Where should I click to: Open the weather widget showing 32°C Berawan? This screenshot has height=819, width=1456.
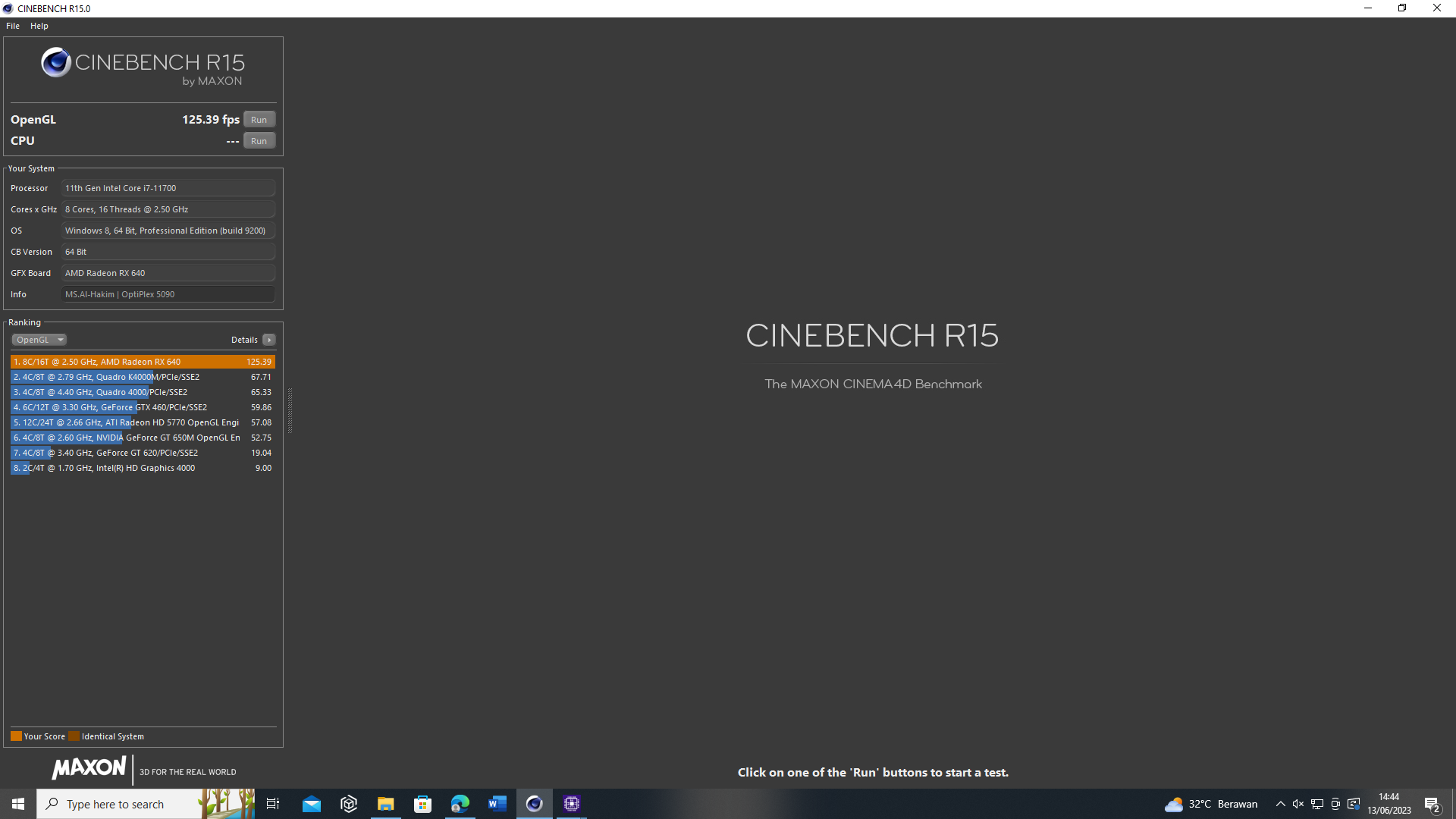click(1211, 804)
